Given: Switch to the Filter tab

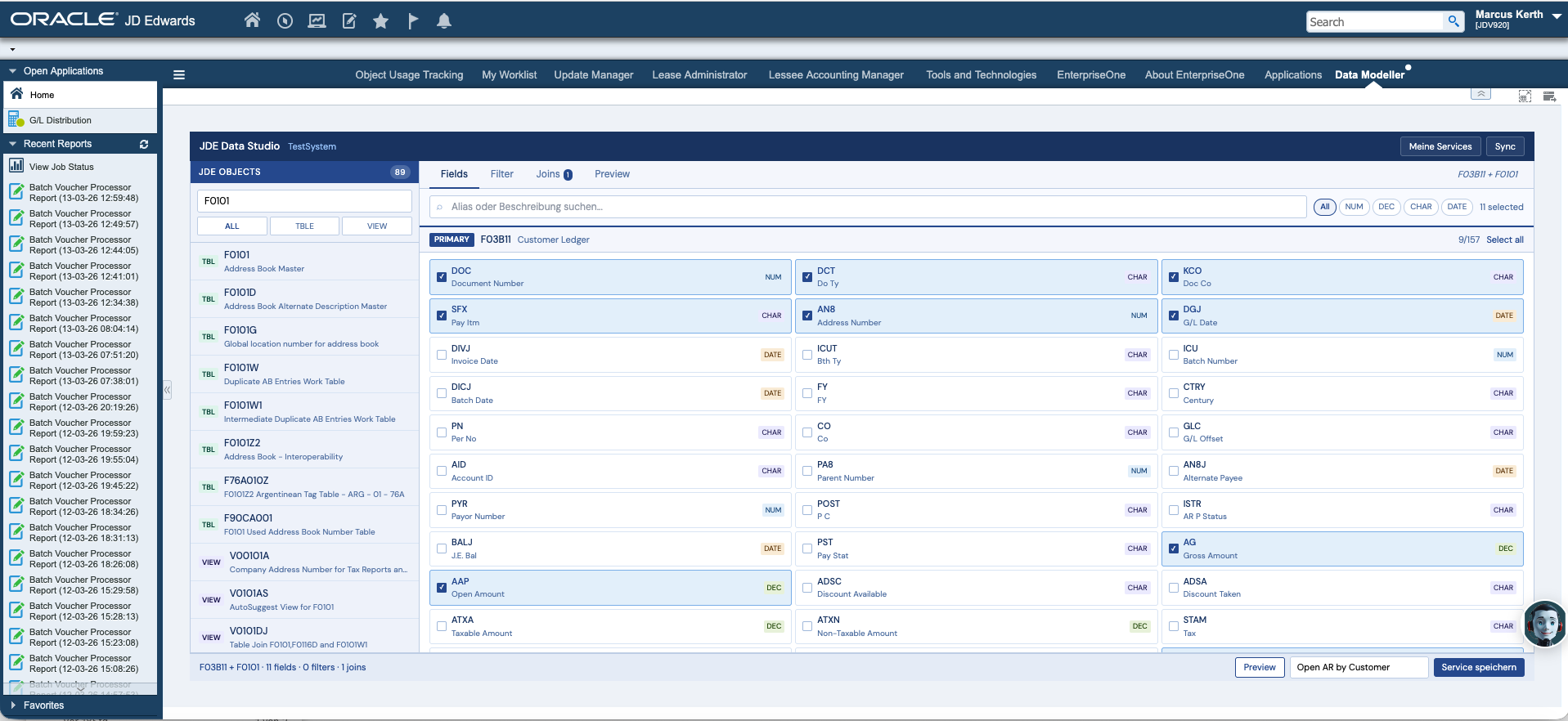Looking at the screenshot, I should [x=501, y=174].
